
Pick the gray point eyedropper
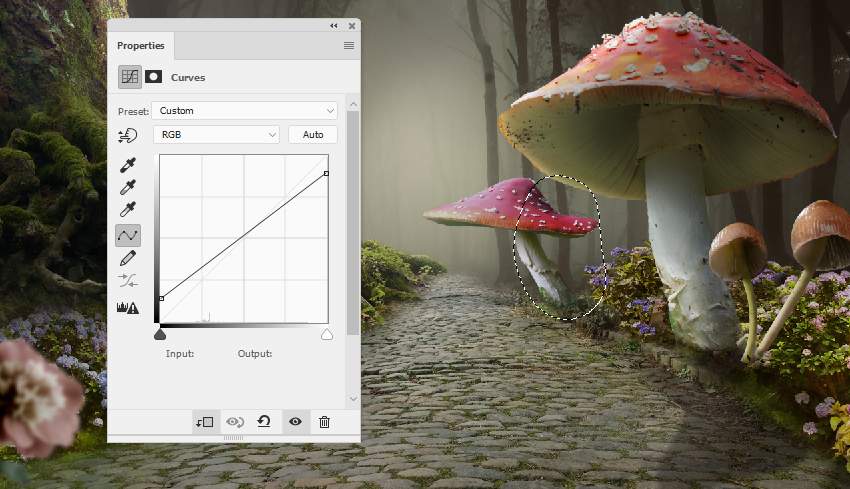point(128,187)
